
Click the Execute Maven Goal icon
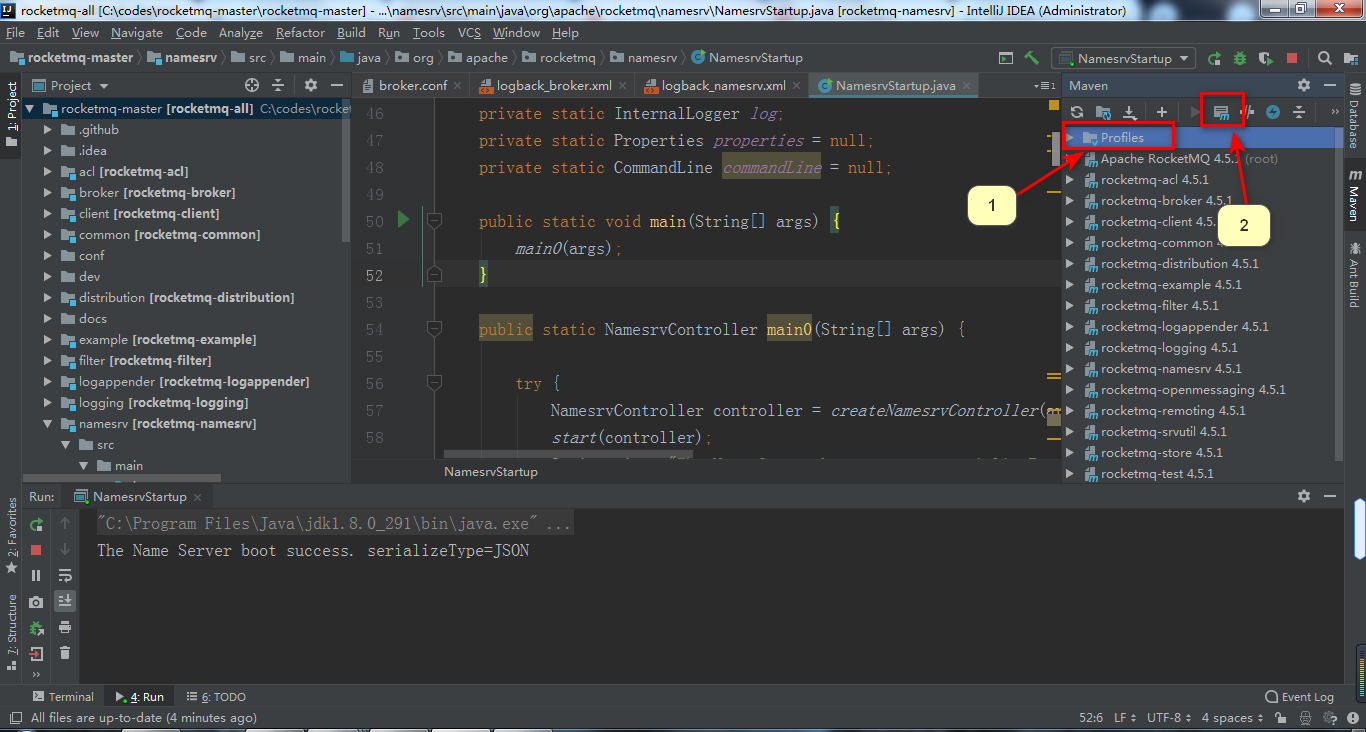(1221, 112)
